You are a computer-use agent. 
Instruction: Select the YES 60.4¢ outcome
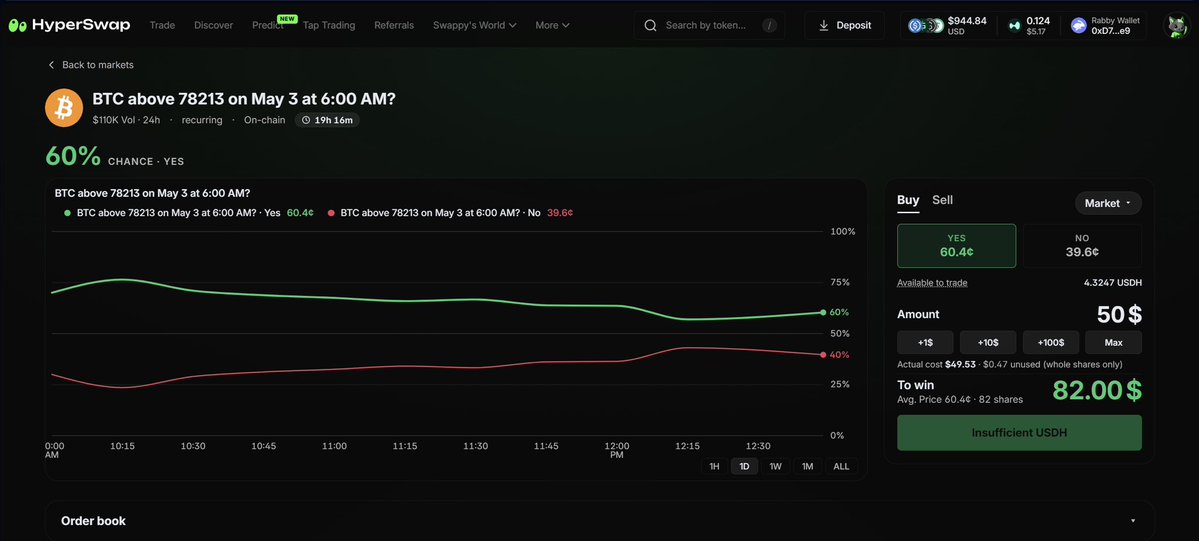coord(957,246)
